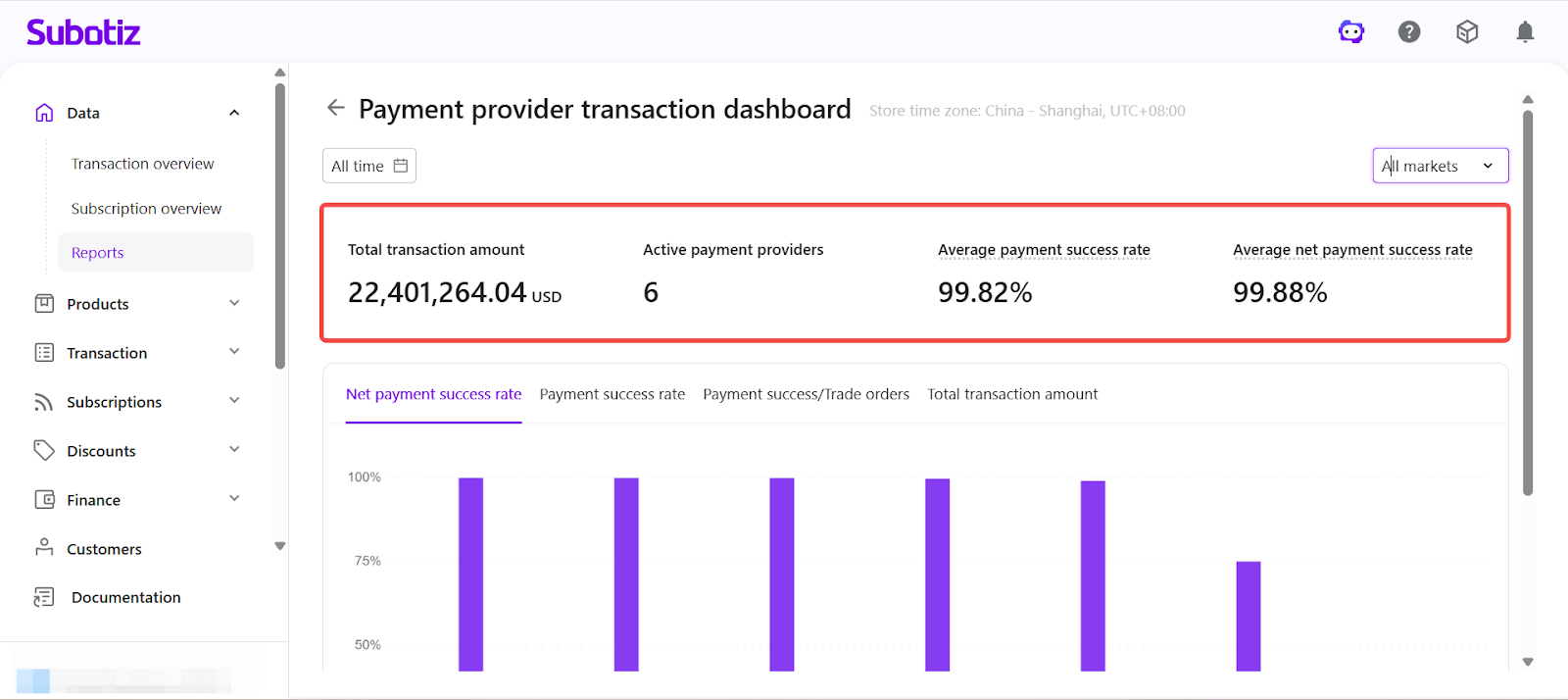Collapse the Data section chevron
The image size is (1568, 700).
[234, 113]
